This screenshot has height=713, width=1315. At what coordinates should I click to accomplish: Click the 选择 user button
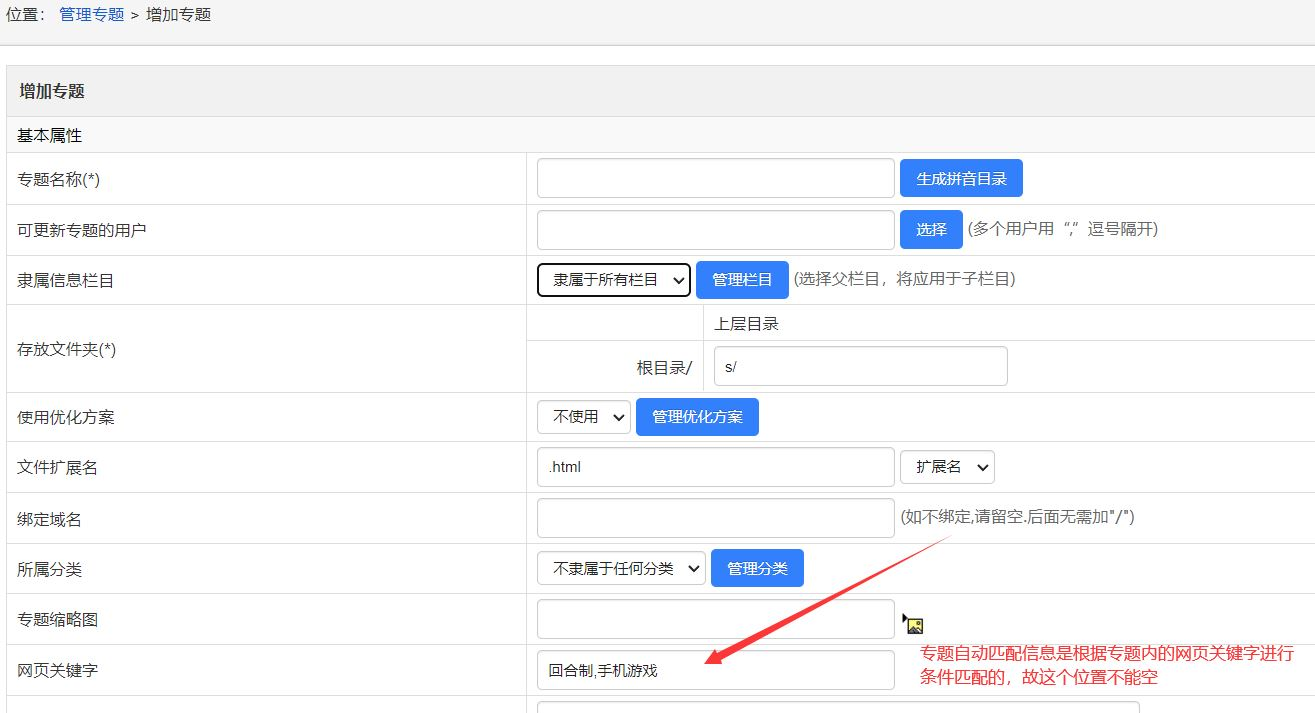931,229
